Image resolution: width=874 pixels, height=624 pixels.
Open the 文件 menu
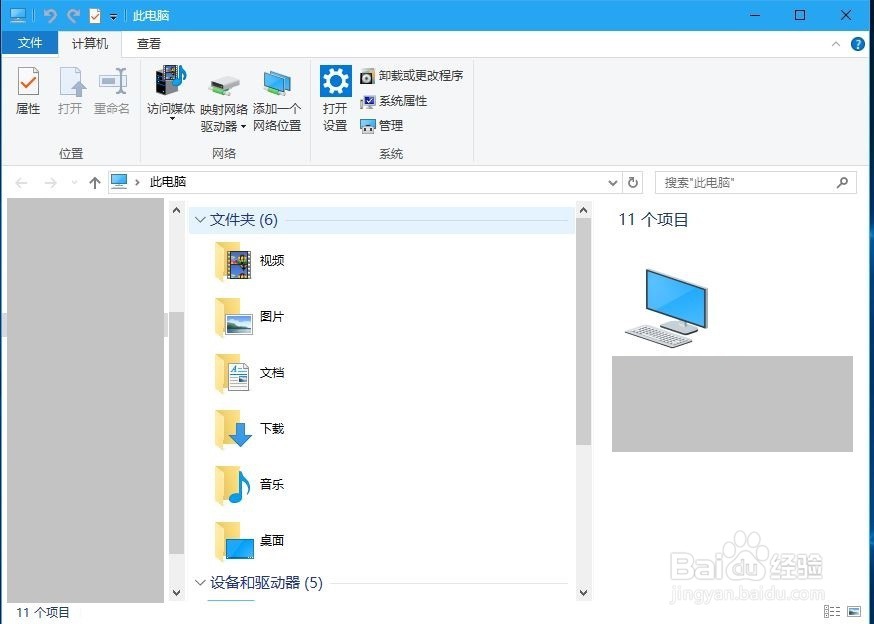31,43
